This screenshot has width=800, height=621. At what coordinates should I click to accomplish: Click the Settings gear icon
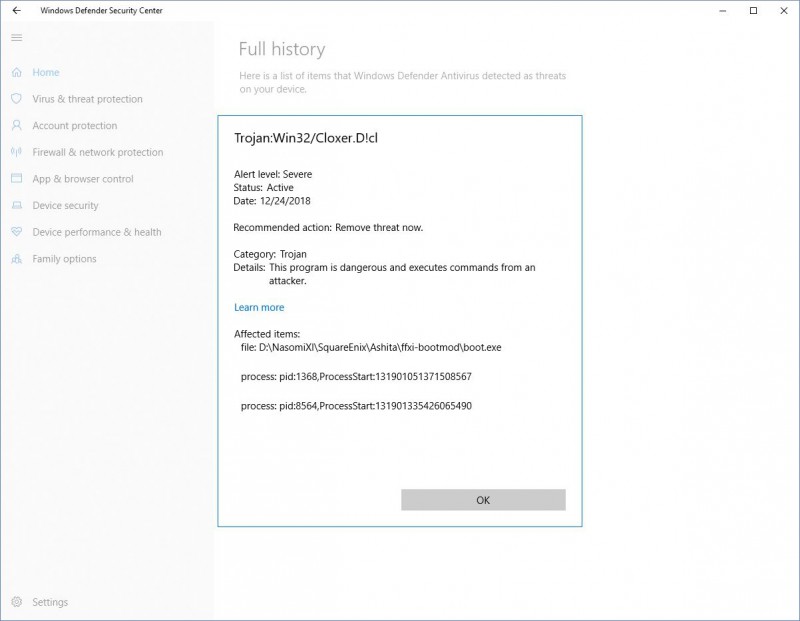[x=17, y=602]
